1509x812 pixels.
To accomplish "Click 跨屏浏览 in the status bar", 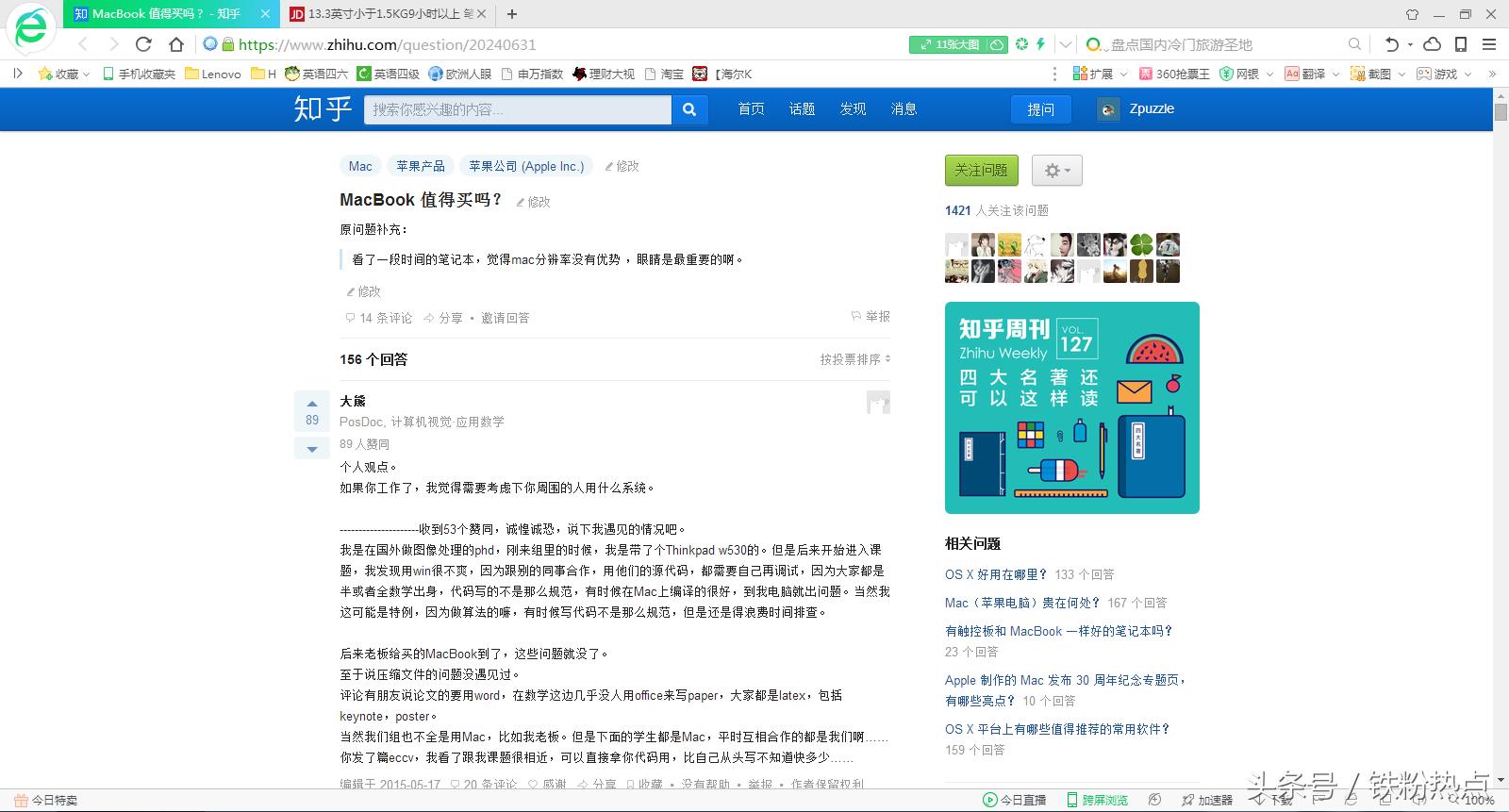I will click(x=1097, y=800).
